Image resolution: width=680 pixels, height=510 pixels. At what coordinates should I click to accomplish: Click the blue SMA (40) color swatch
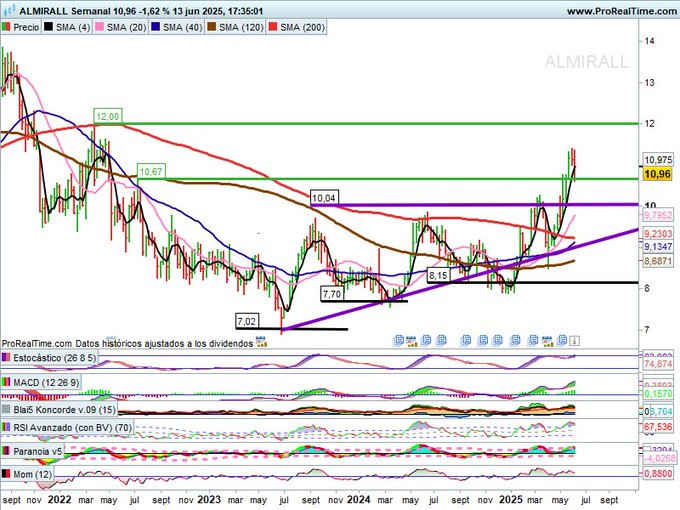tap(156, 27)
